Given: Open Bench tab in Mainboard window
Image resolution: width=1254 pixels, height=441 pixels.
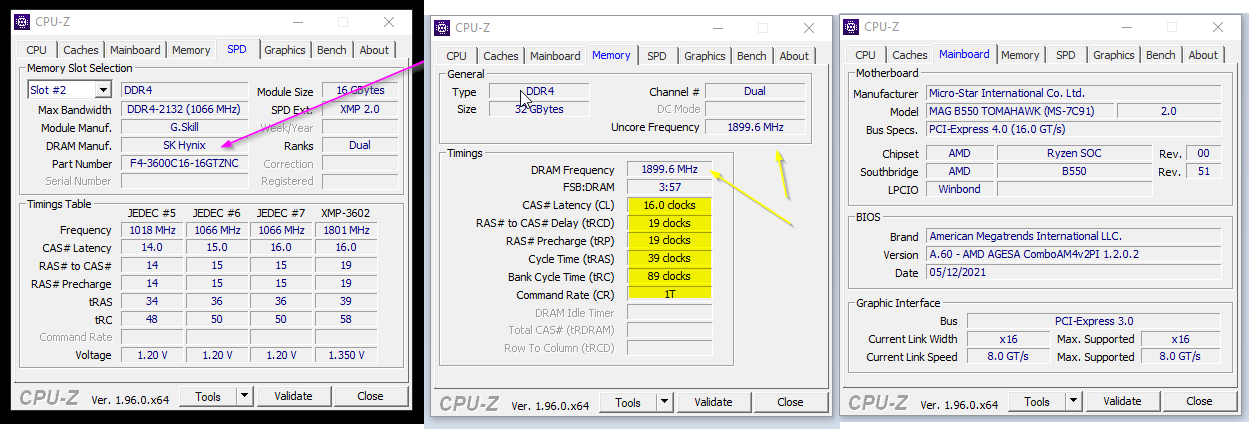Looking at the screenshot, I should tap(1161, 55).
